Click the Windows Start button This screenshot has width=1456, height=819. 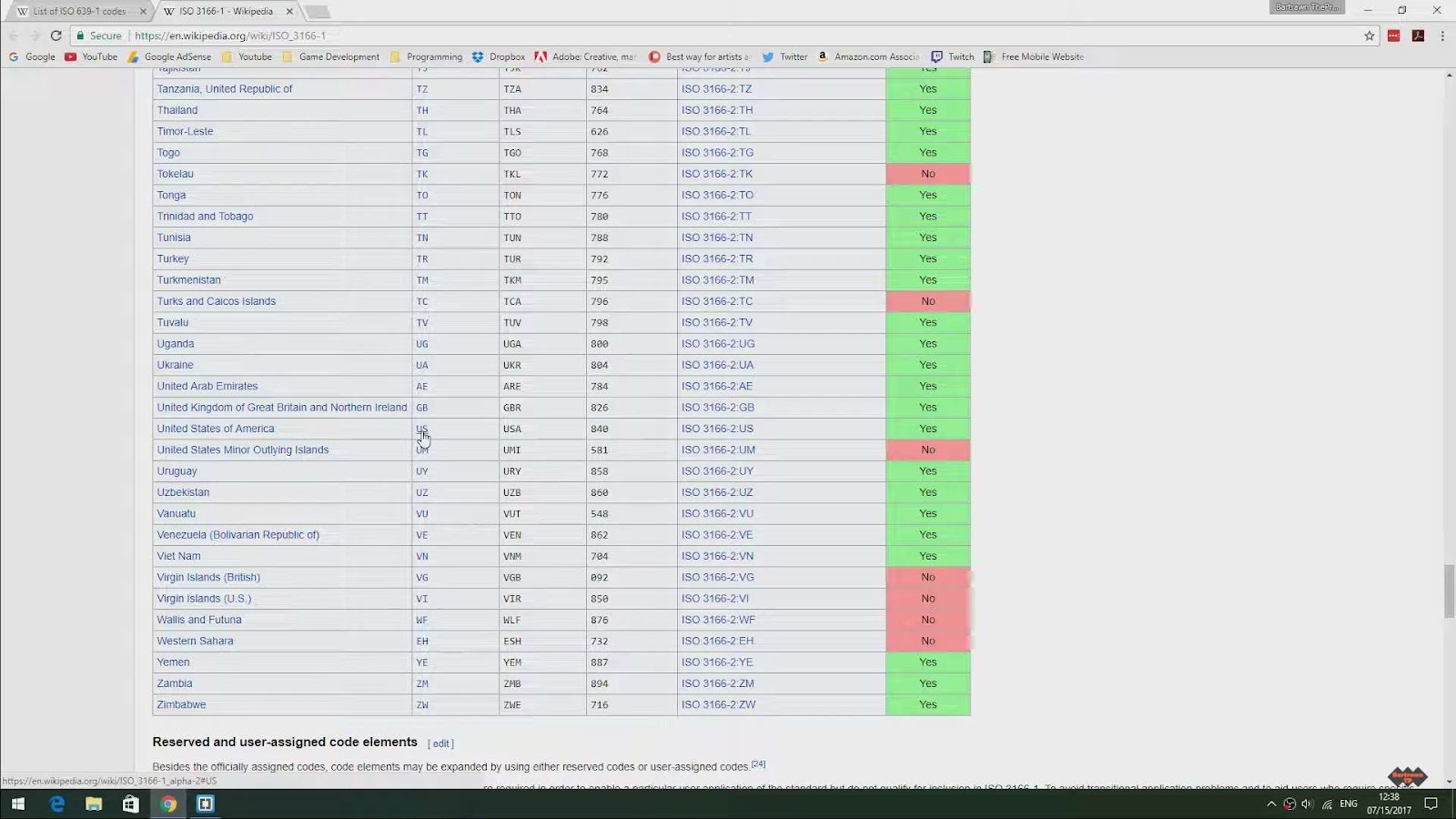[x=18, y=804]
